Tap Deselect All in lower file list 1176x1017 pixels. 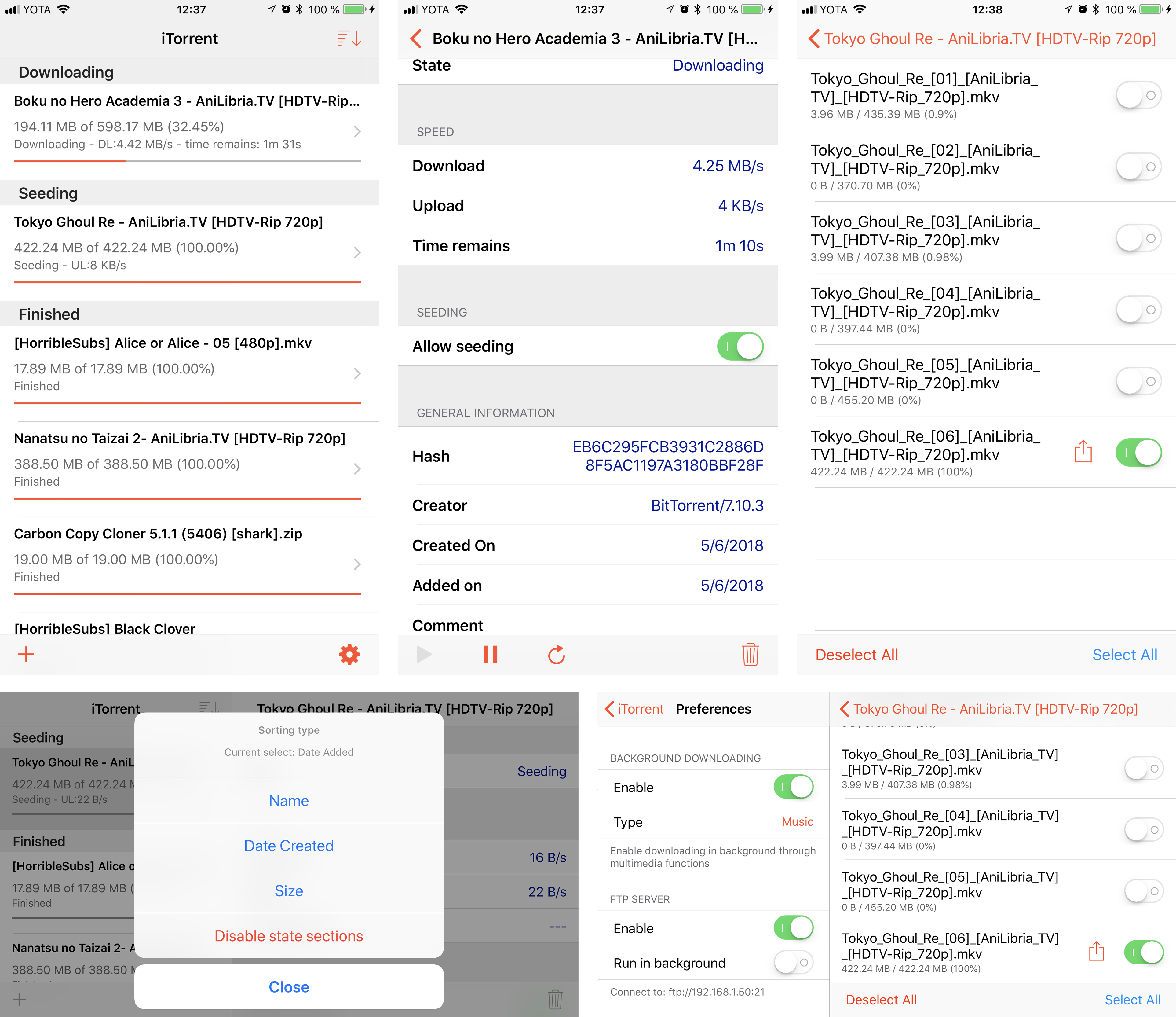881,1000
